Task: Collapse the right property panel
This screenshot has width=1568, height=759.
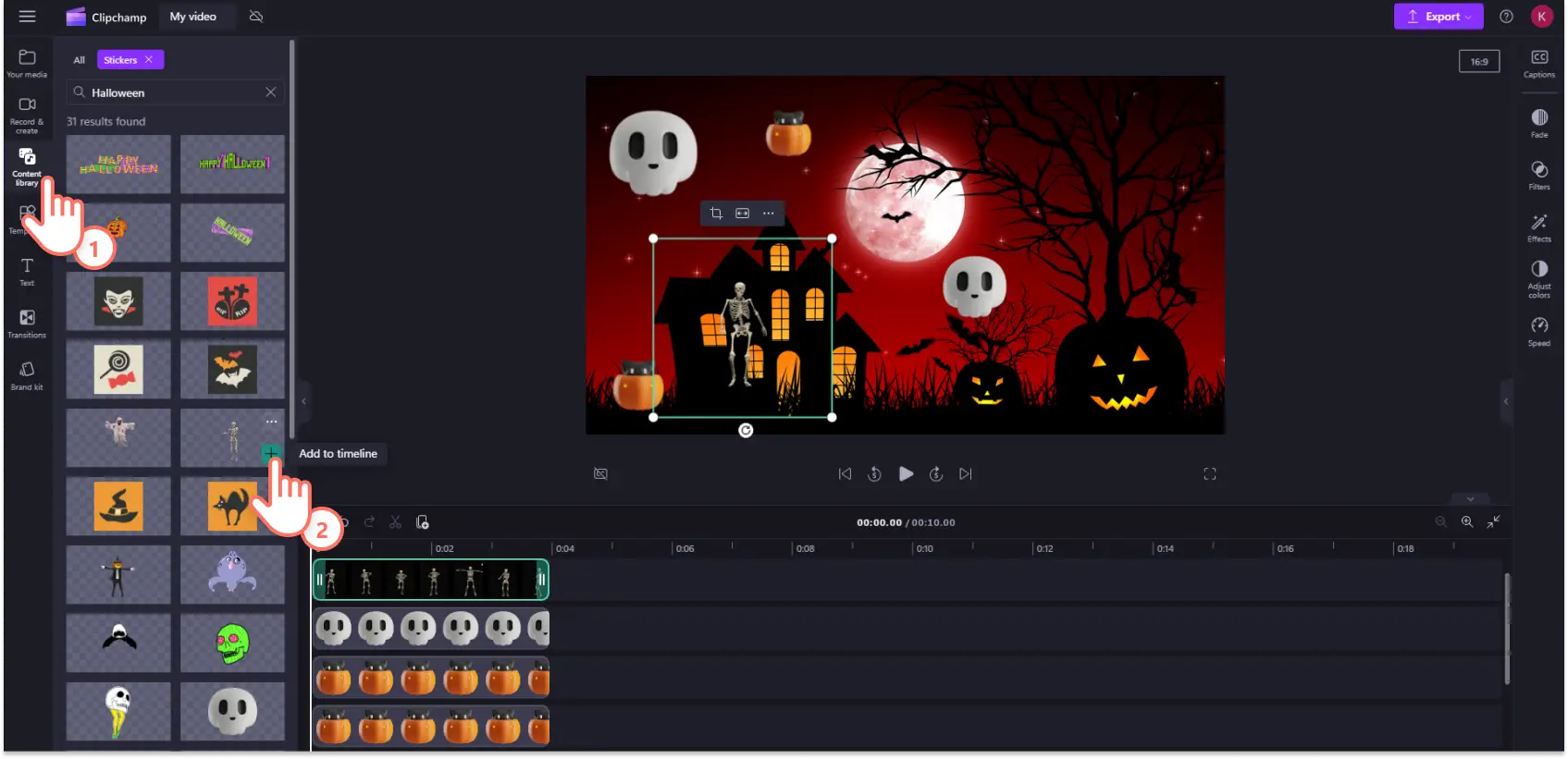Action: pos(1506,401)
